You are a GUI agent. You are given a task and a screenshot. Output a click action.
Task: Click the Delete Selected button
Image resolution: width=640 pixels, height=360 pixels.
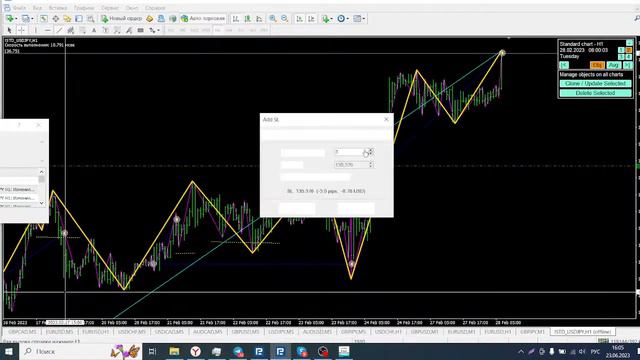pyautogui.click(x=595, y=93)
